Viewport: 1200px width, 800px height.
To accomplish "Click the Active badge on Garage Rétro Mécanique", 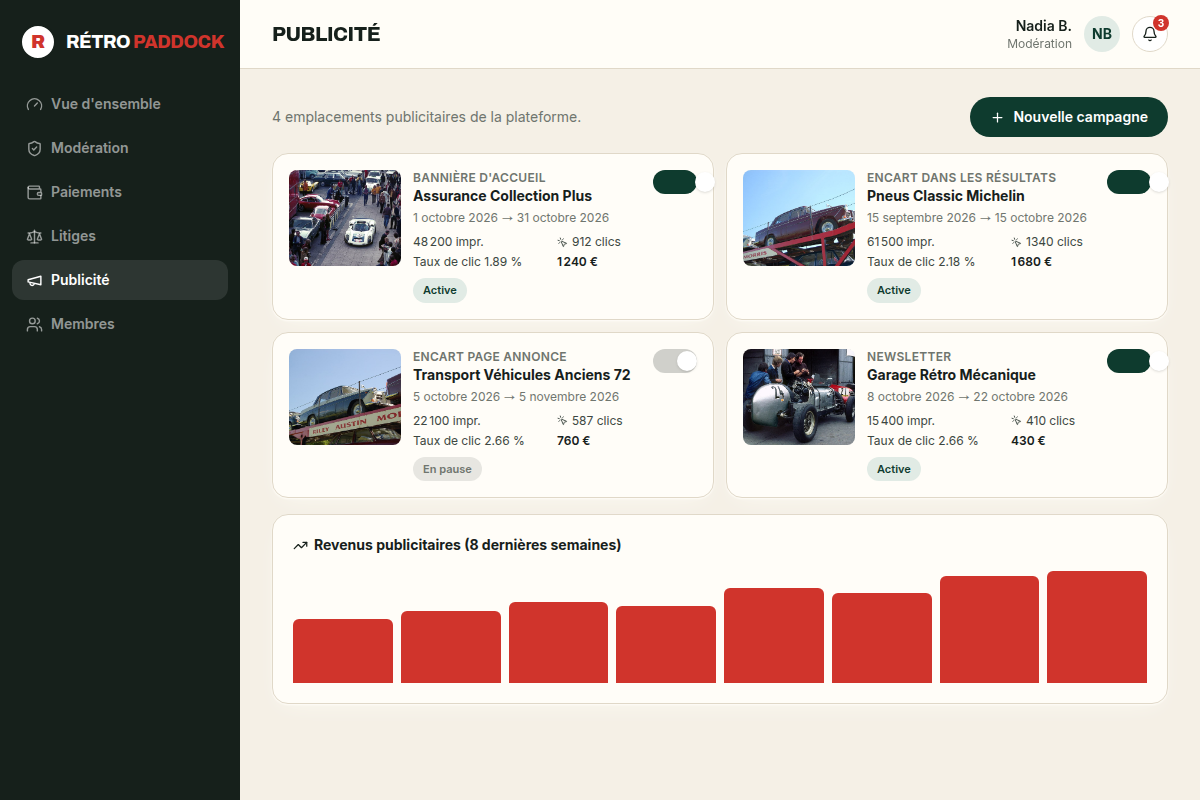I will (894, 469).
